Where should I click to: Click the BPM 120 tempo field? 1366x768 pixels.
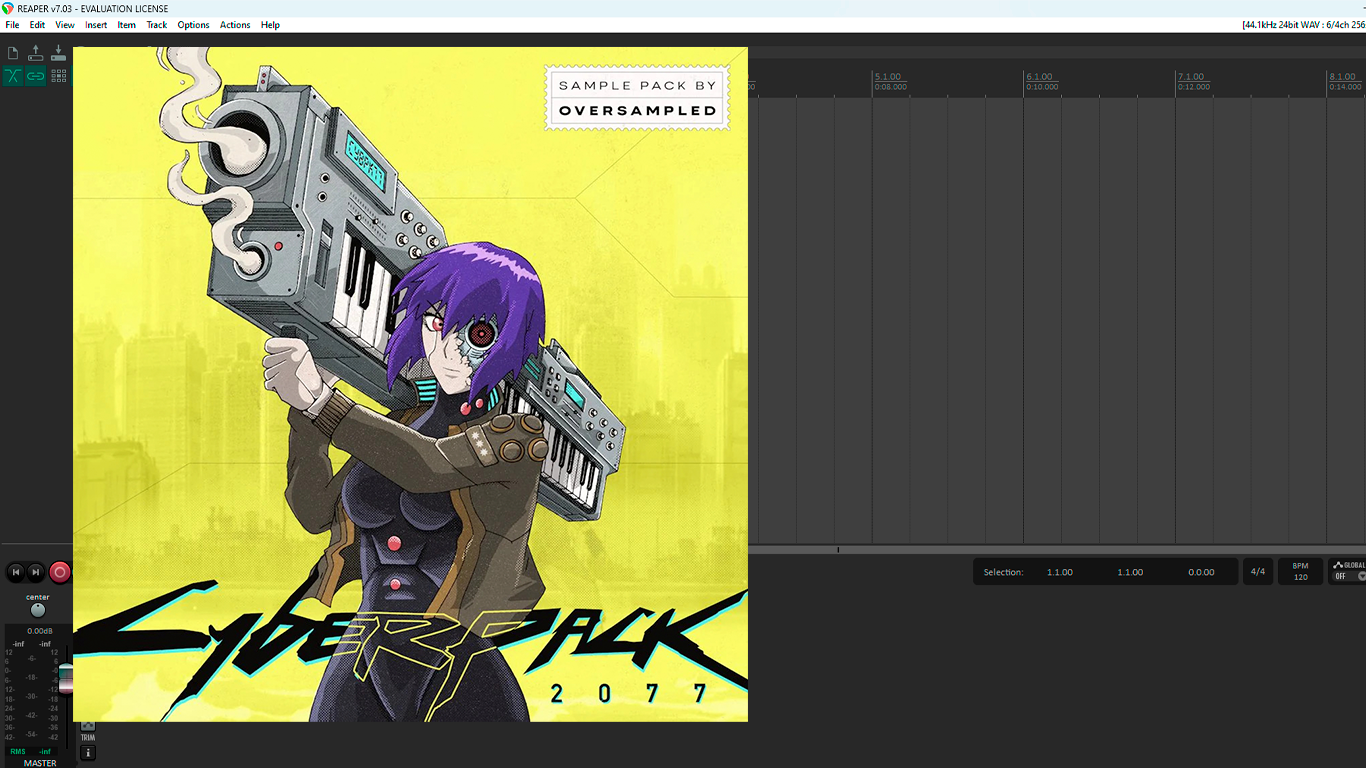coord(1300,572)
